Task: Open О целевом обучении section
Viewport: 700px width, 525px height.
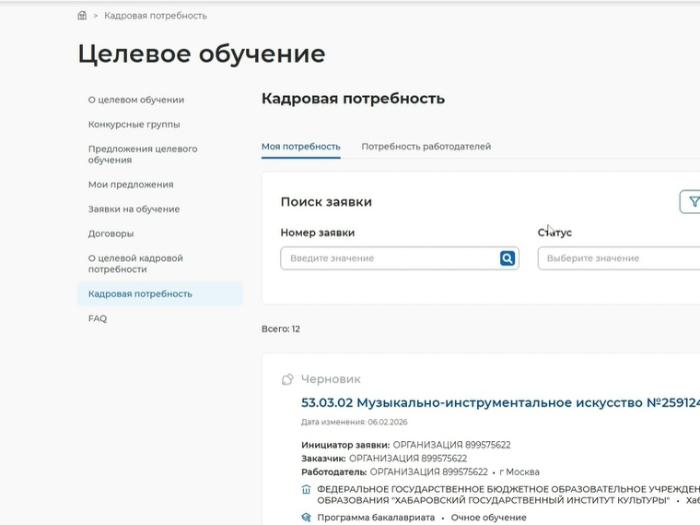Action: click(x=136, y=100)
